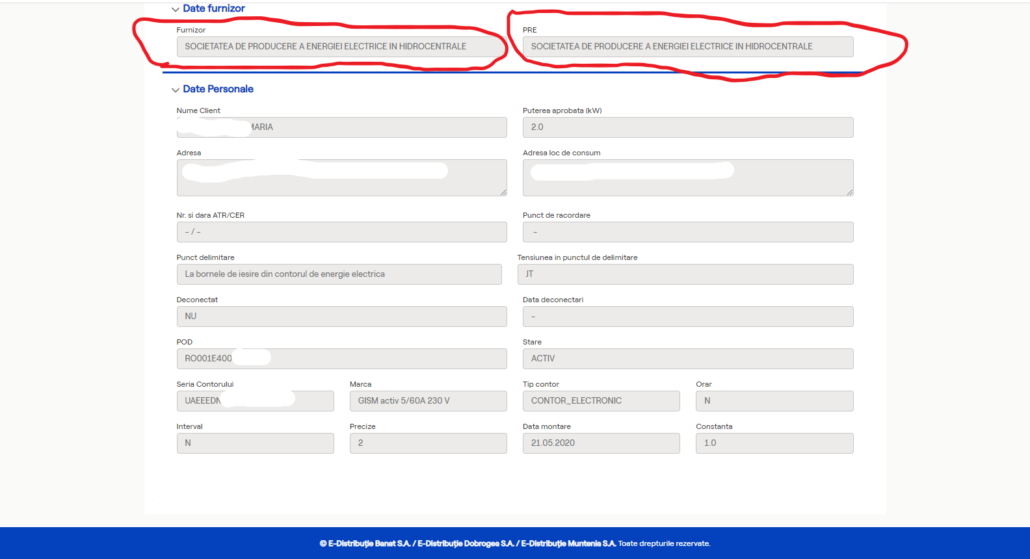Select the Stare field showing ACTIV
The image size is (1030, 559).
coord(687,358)
